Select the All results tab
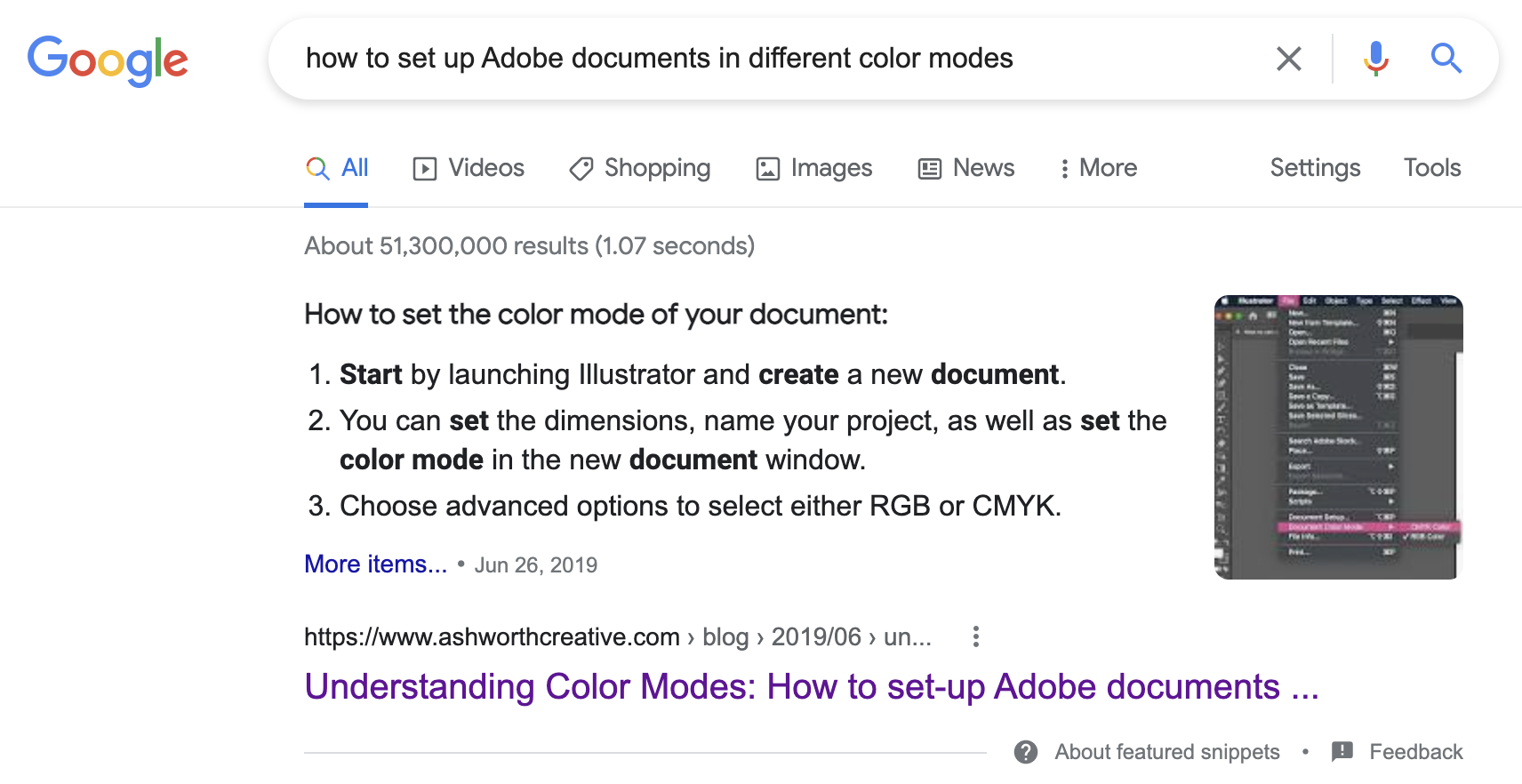Screen dimensions: 1522x784 (336, 168)
